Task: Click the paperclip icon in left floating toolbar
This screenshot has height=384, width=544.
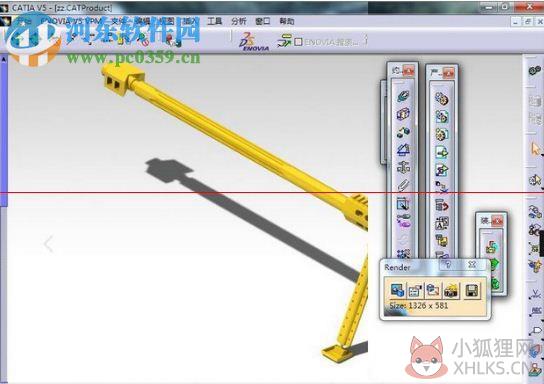Action: click(403, 185)
